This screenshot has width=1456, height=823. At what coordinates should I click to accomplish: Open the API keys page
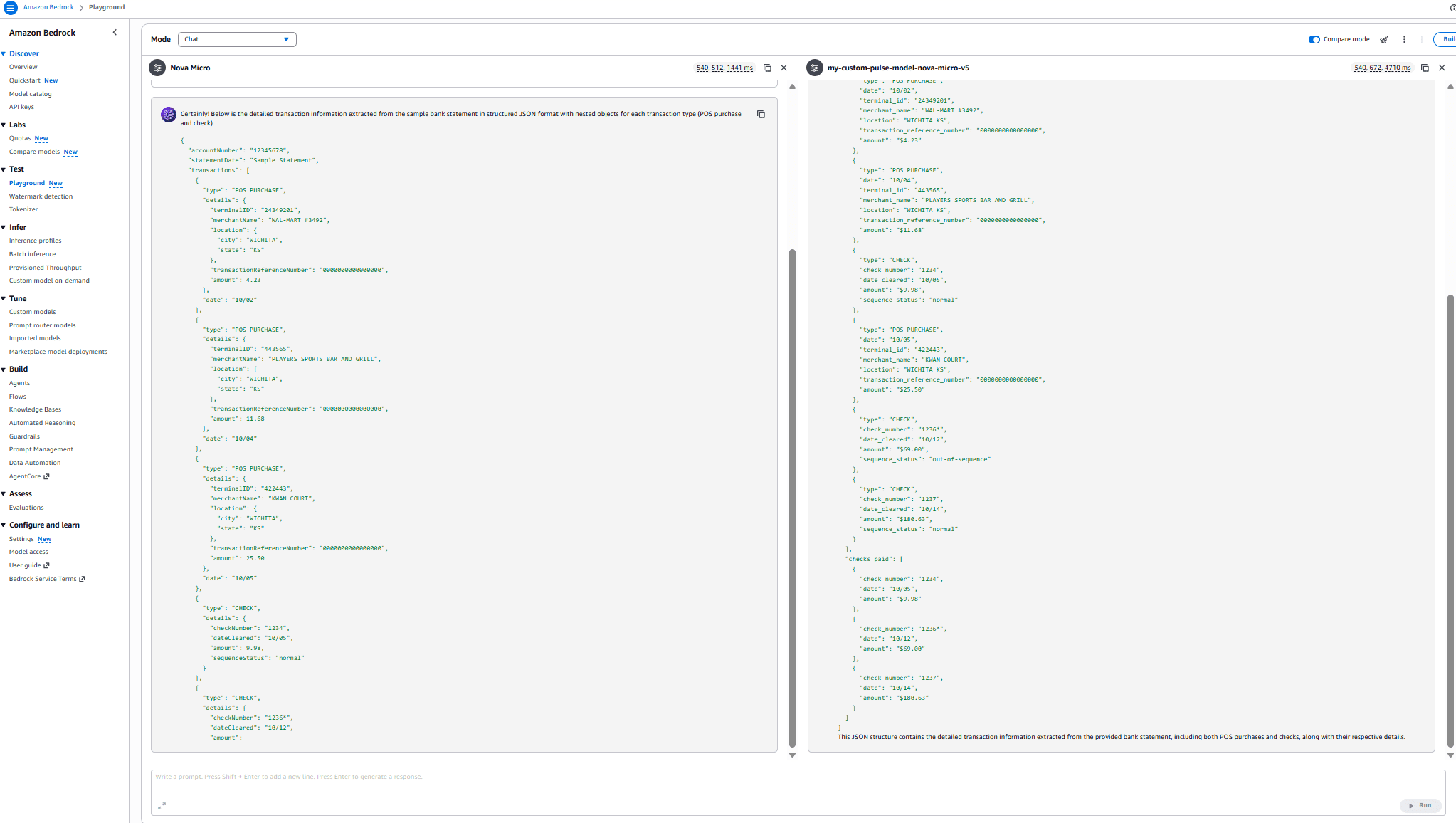tap(21, 108)
